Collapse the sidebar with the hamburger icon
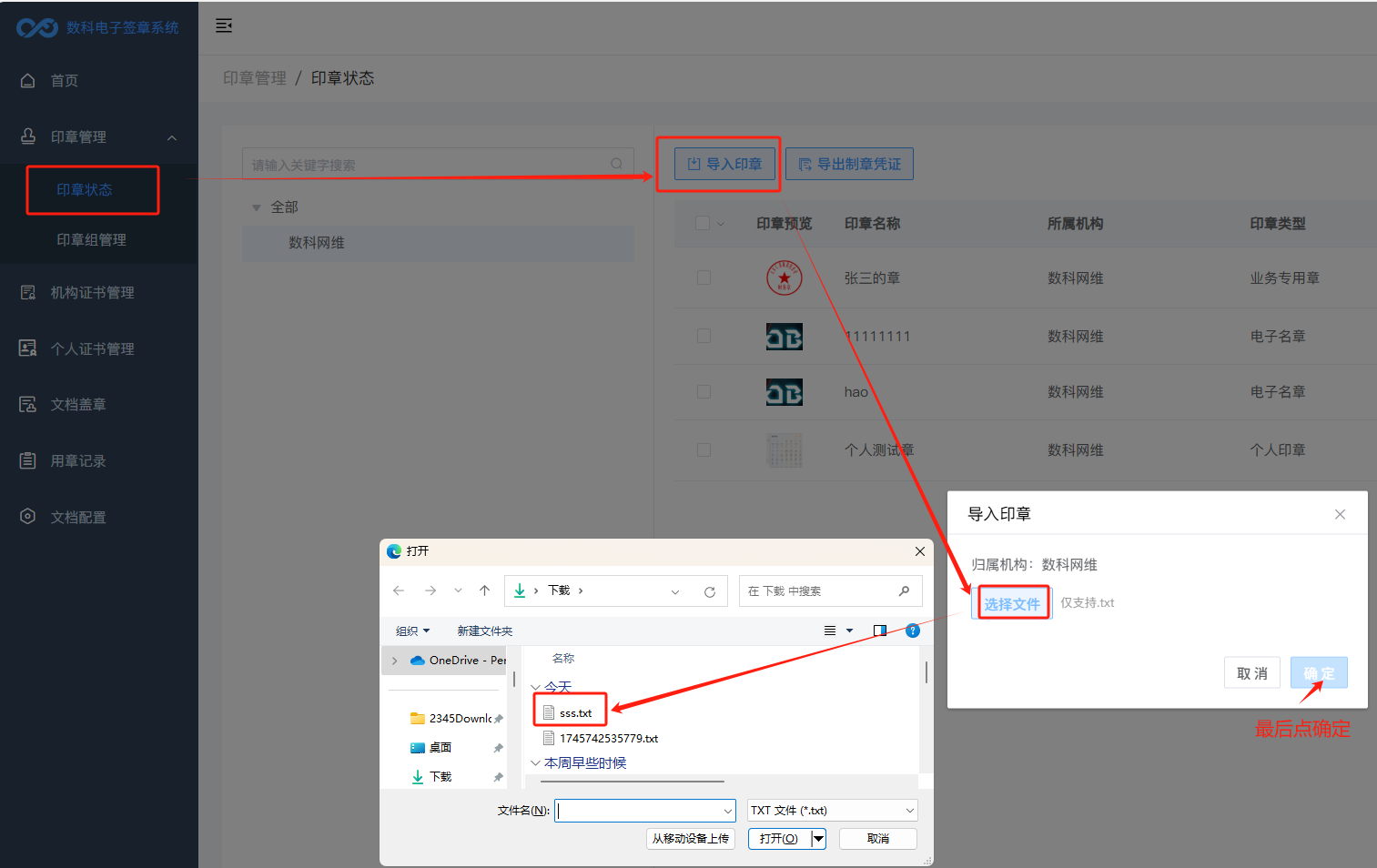 [224, 25]
